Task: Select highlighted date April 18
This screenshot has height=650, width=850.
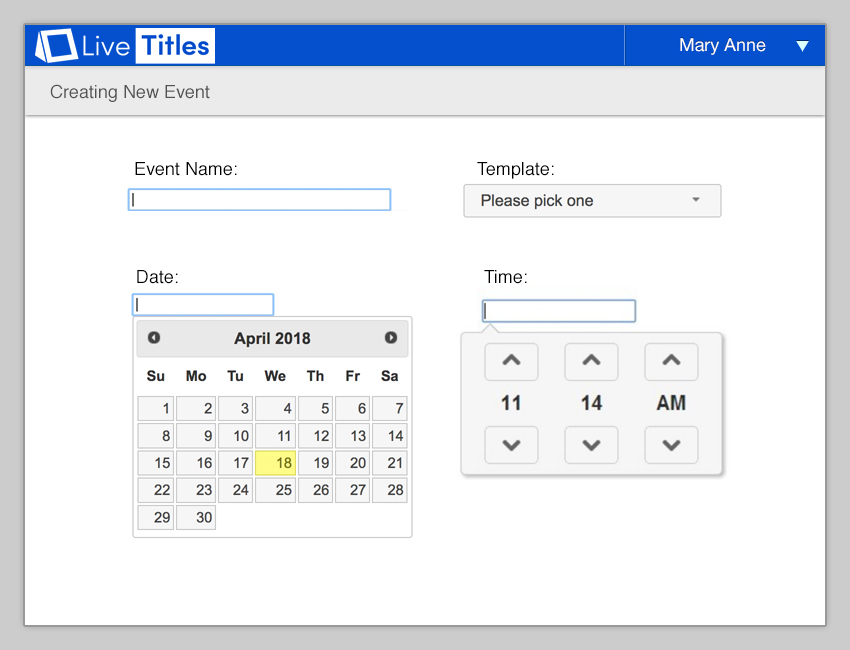Action: click(x=276, y=463)
